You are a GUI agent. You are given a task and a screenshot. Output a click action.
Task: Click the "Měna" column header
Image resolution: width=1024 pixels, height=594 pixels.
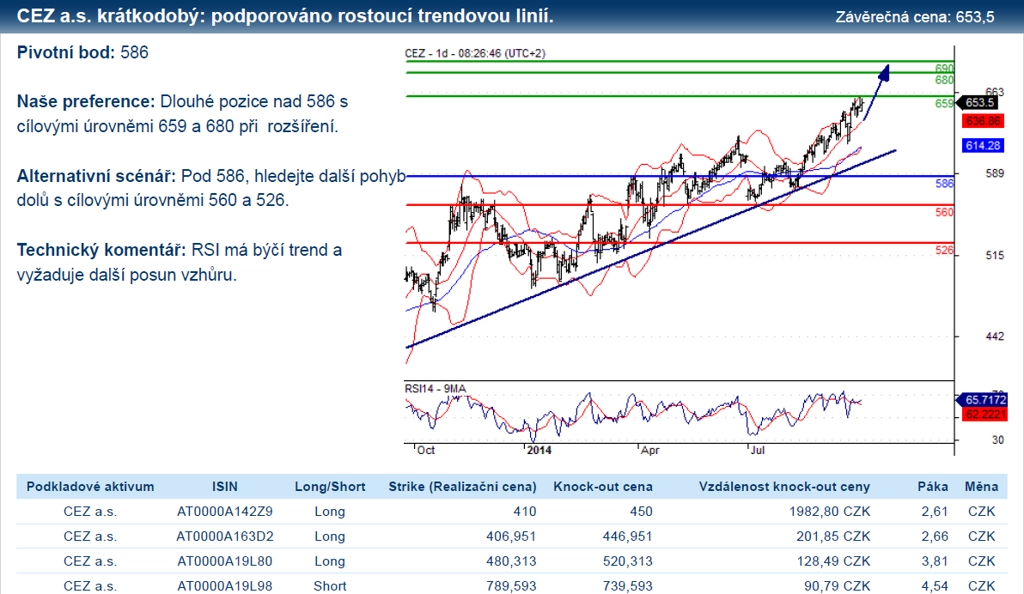[981, 486]
